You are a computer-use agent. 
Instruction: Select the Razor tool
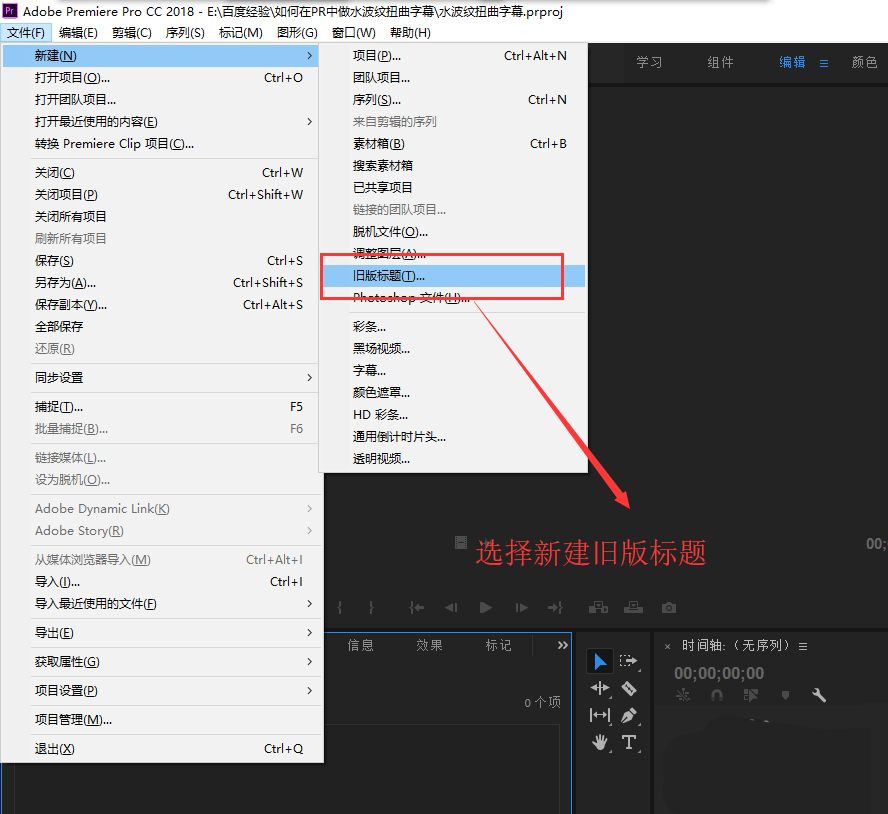point(629,688)
